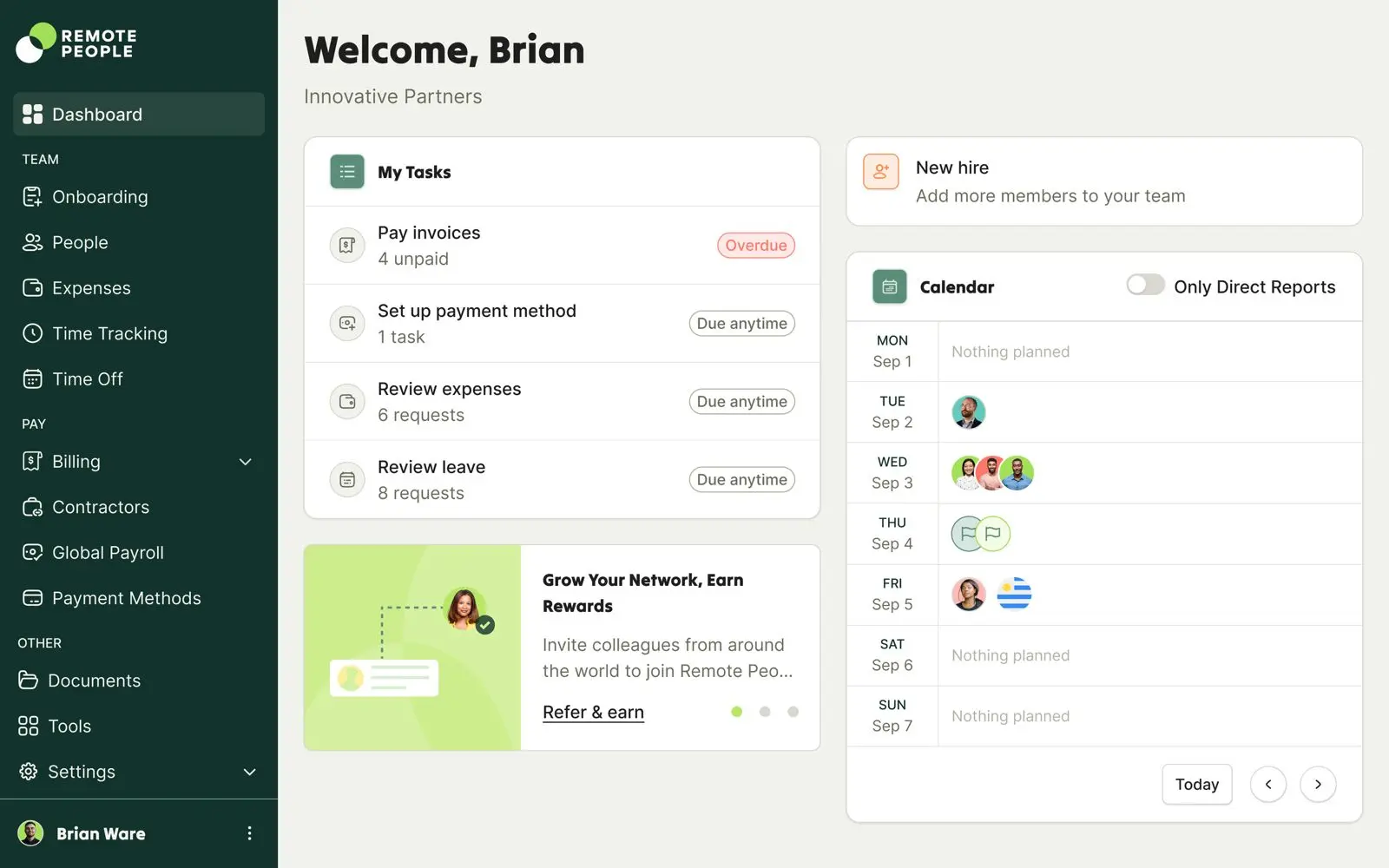Expand the Billing submenu chevron
This screenshot has width=1389, height=868.
(x=246, y=462)
